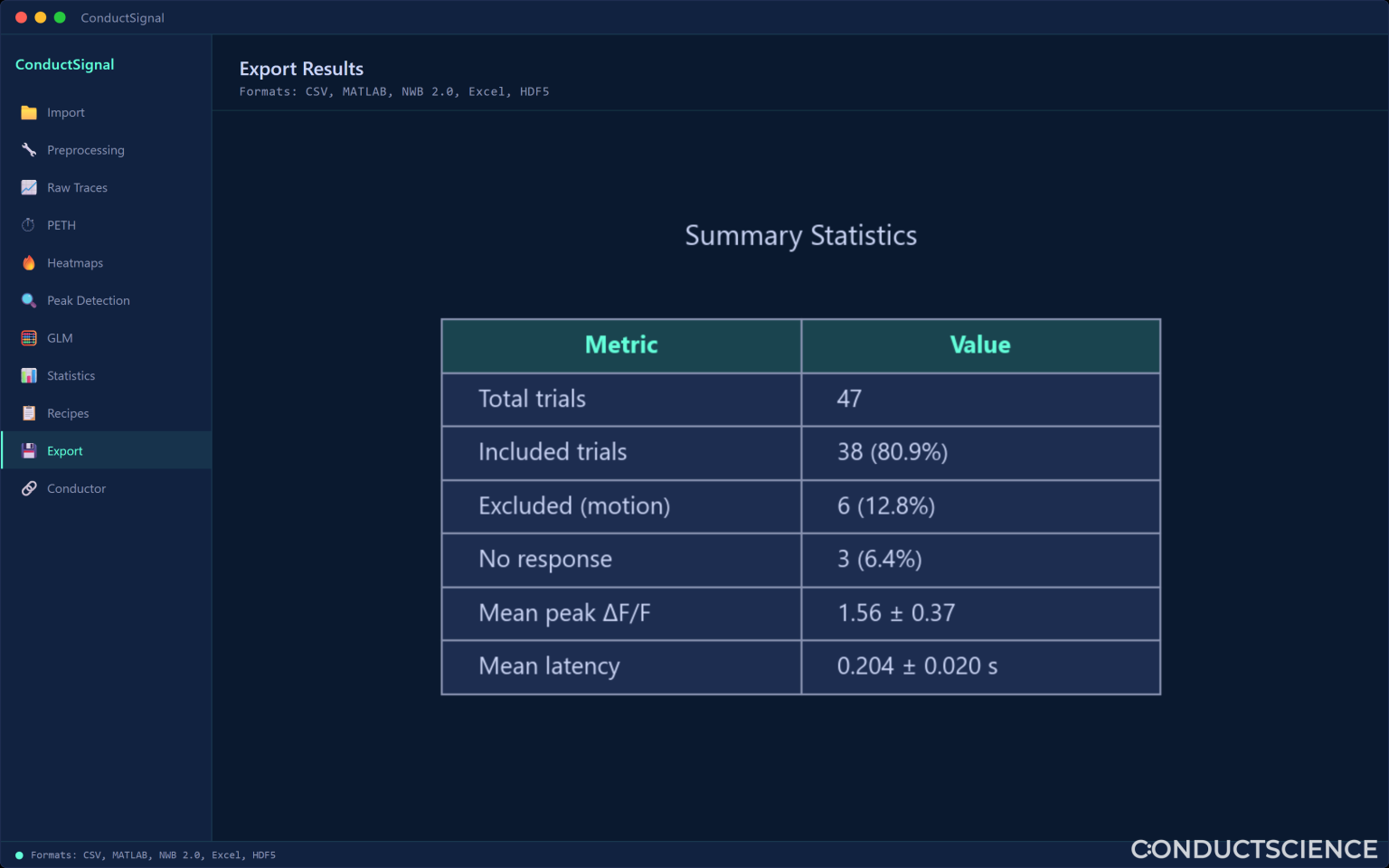Click the Preprocessing wrench icon

coord(29,150)
